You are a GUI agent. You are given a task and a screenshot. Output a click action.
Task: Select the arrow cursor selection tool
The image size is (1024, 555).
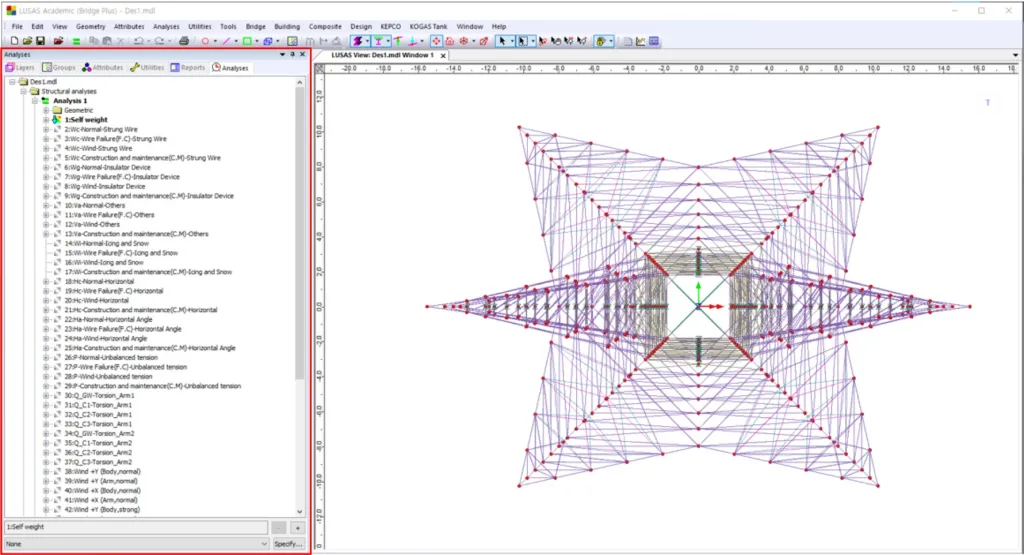(501, 41)
